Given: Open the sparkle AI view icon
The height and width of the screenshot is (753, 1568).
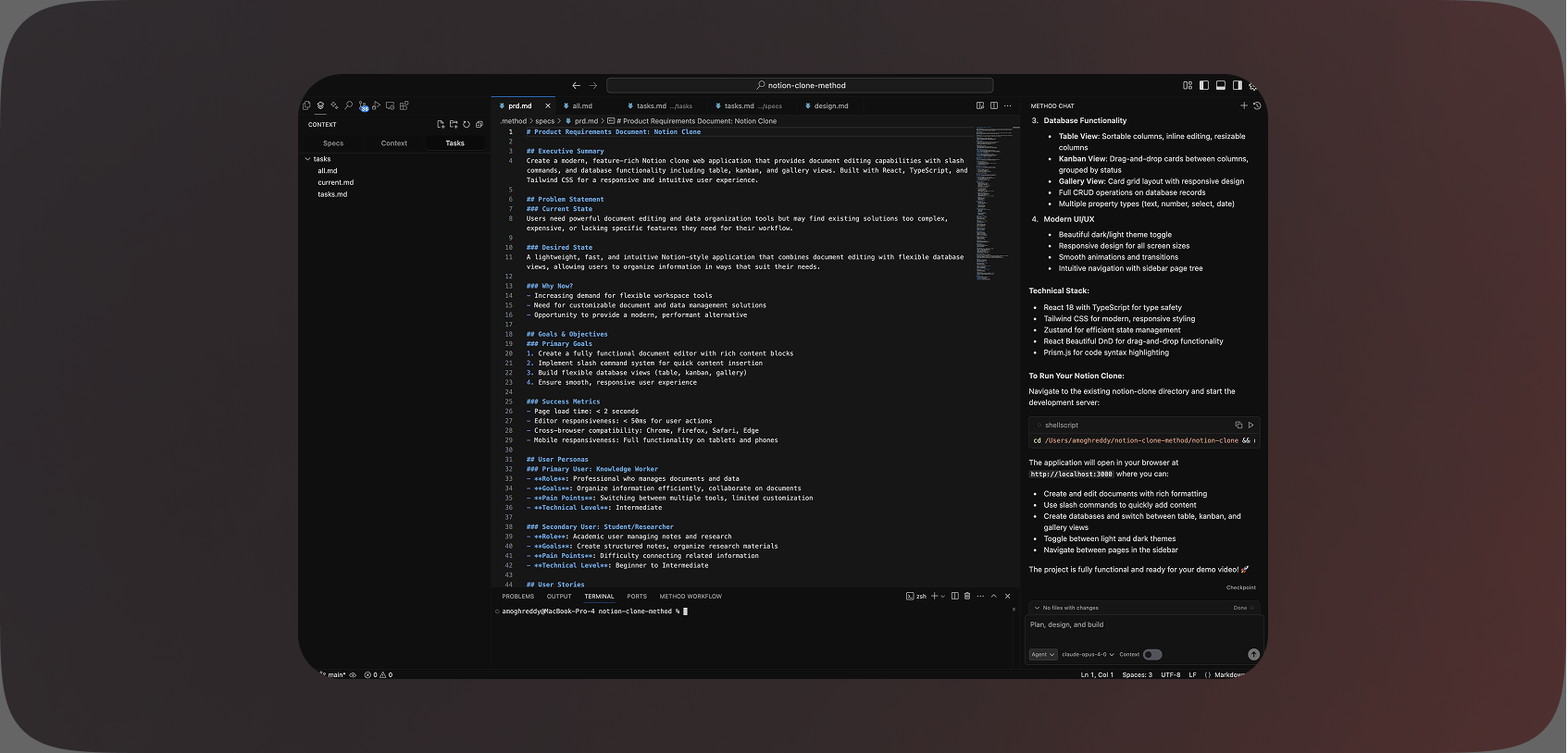Looking at the screenshot, I should (x=334, y=105).
